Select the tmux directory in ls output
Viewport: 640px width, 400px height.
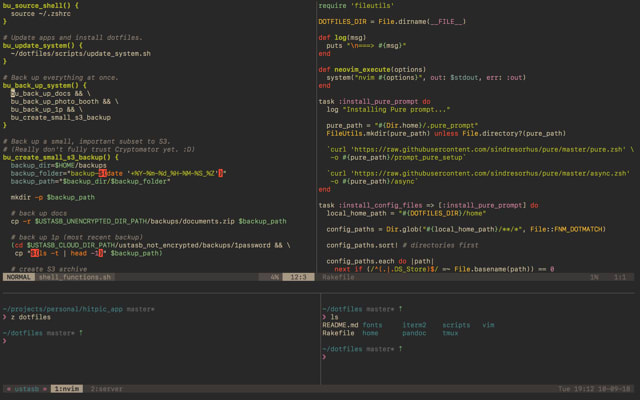point(450,333)
